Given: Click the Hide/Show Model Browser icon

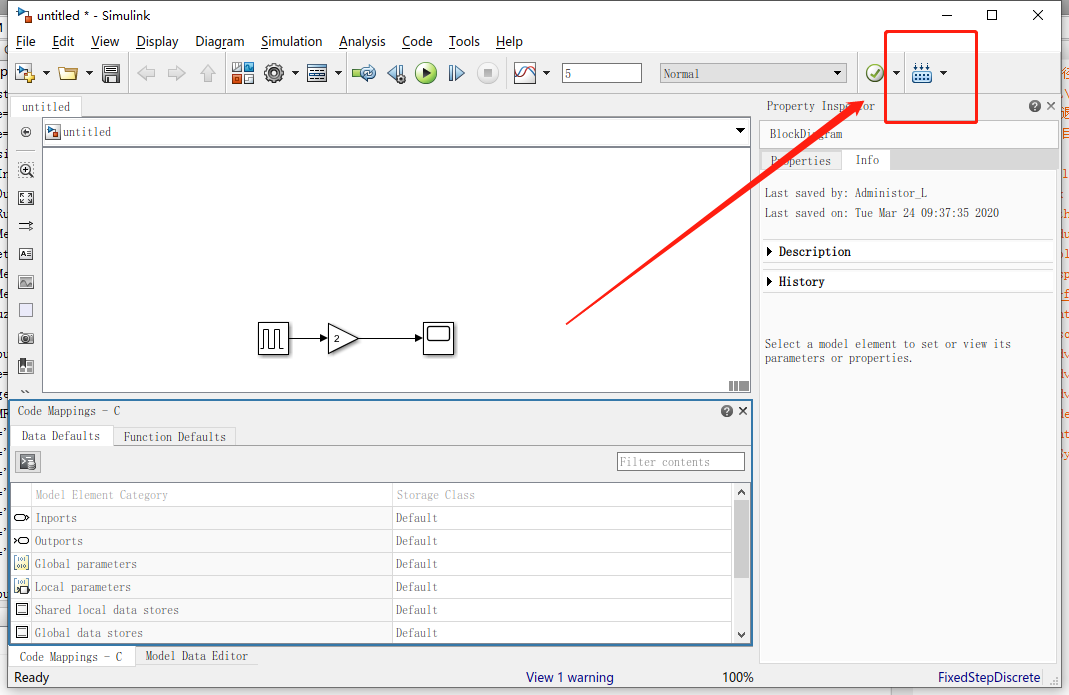Looking at the screenshot, I should [26, 132].
